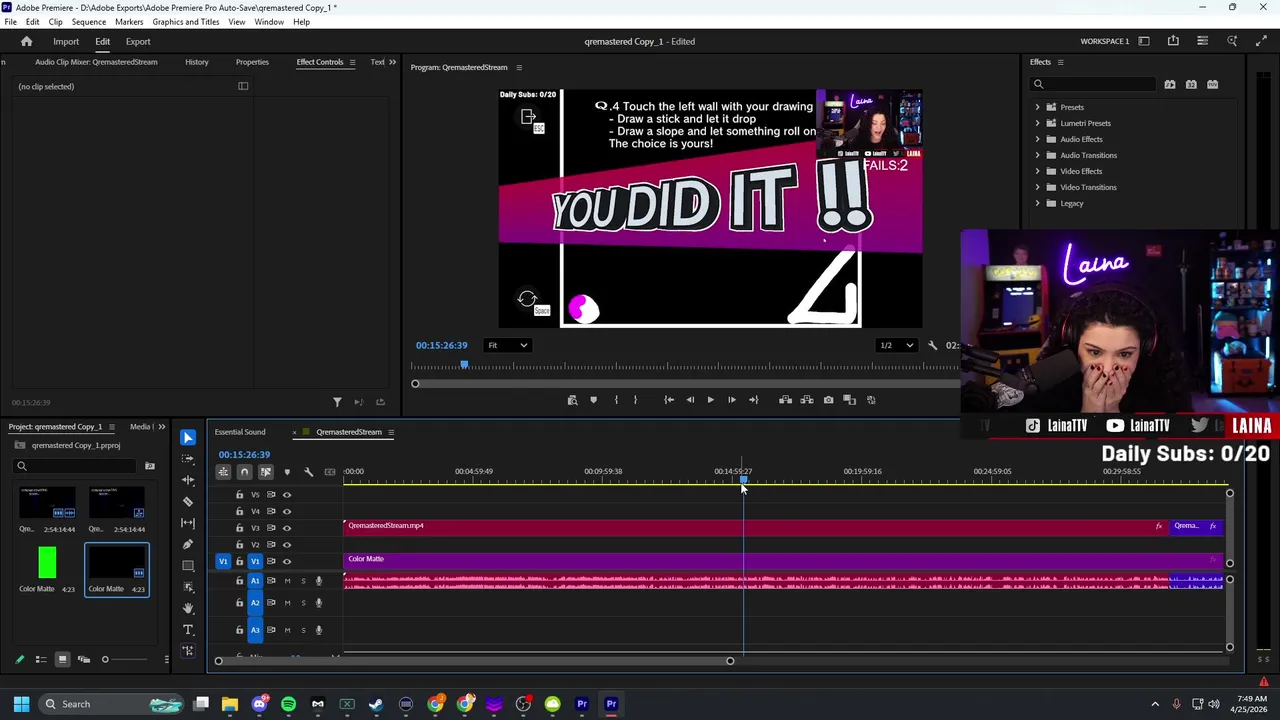Pick the Razor tool

(x=188, y=502)
